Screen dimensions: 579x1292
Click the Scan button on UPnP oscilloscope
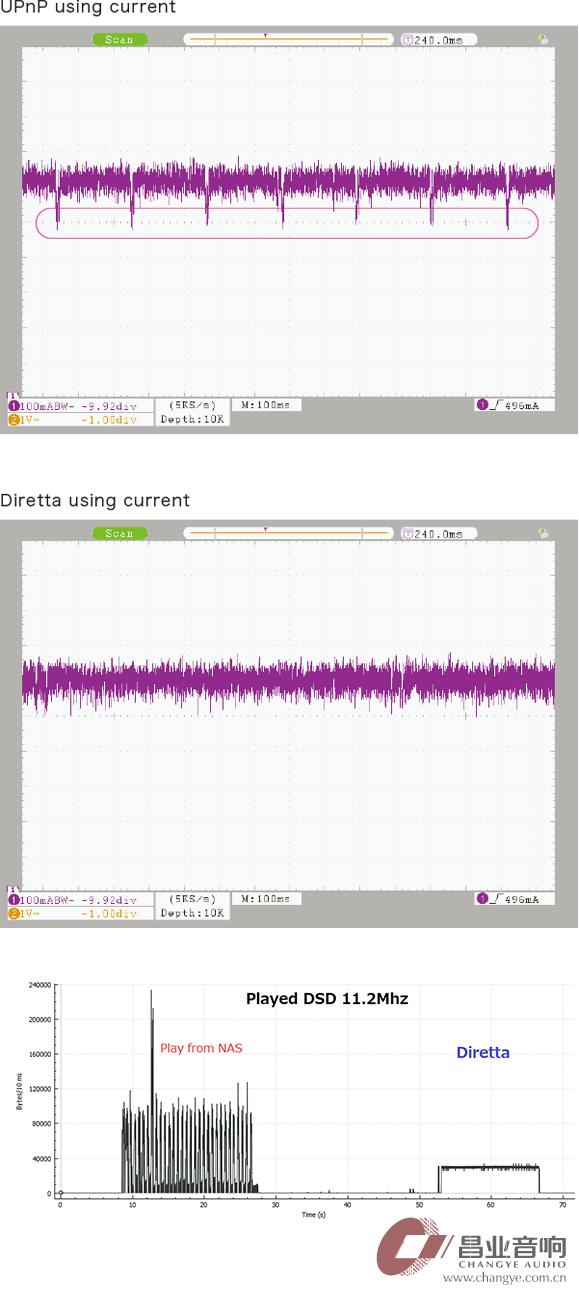coord(119,39)
